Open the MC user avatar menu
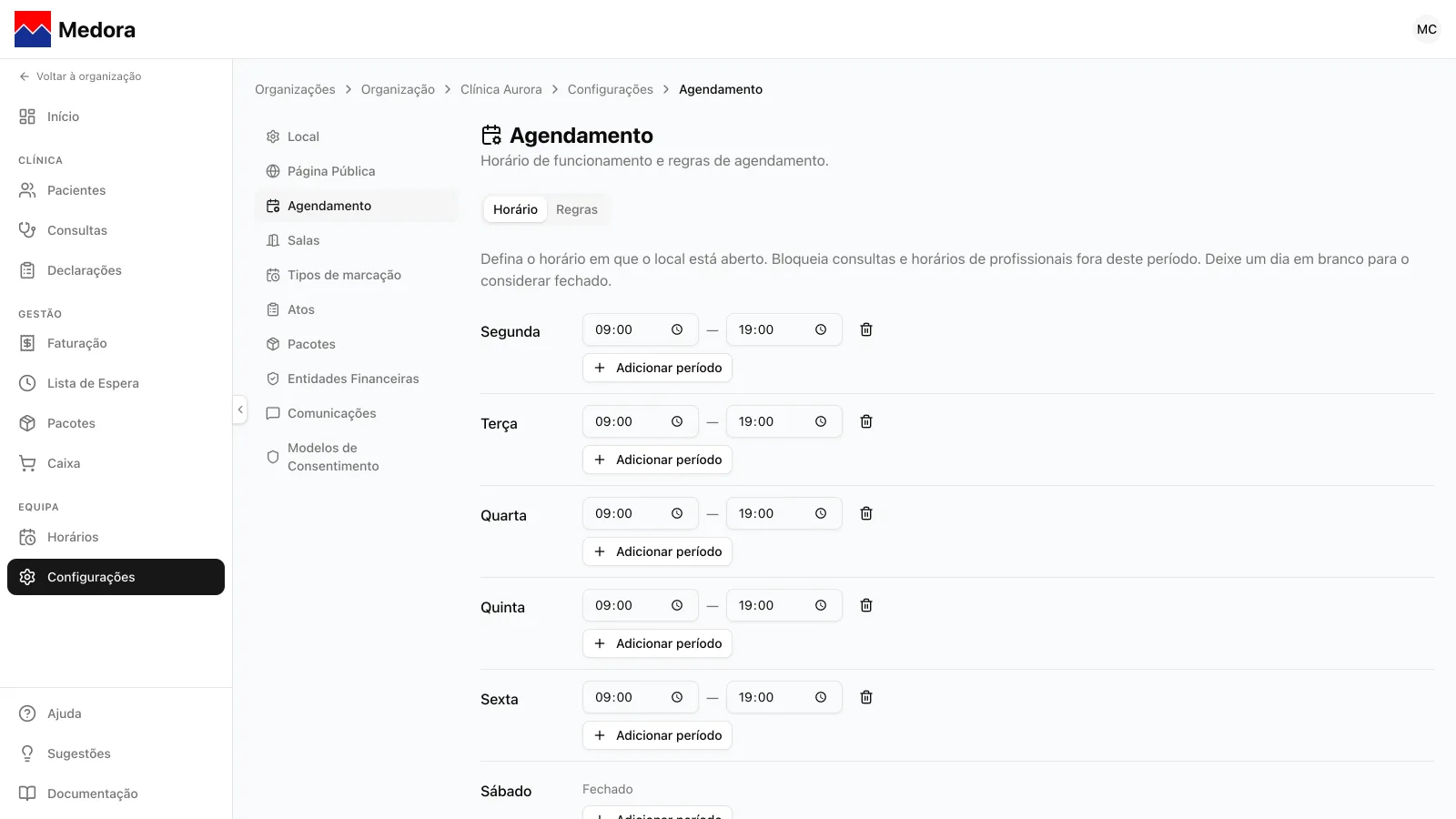1456x819 pixels. coord(1427,29)
